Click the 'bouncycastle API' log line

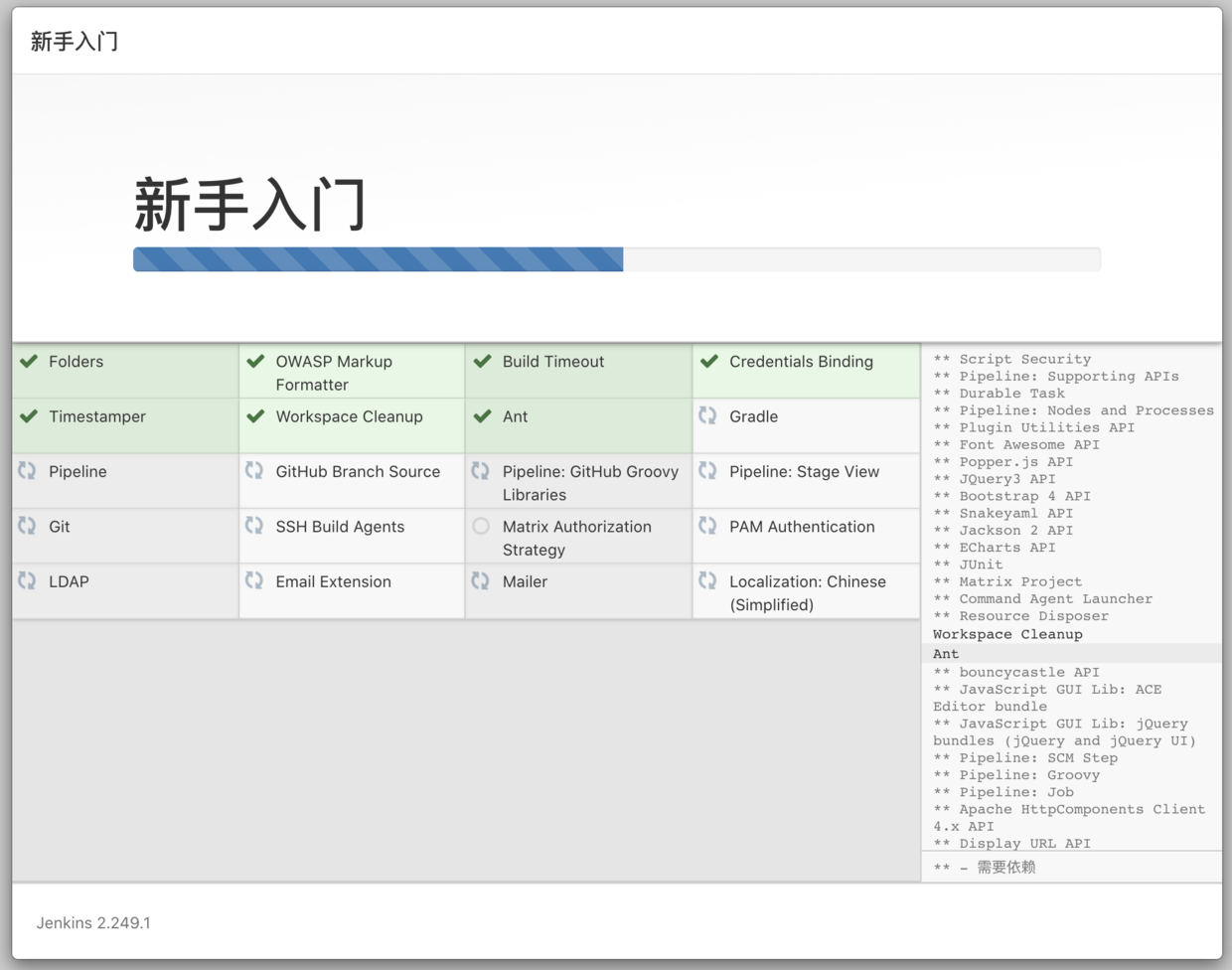pos(1016,672)
